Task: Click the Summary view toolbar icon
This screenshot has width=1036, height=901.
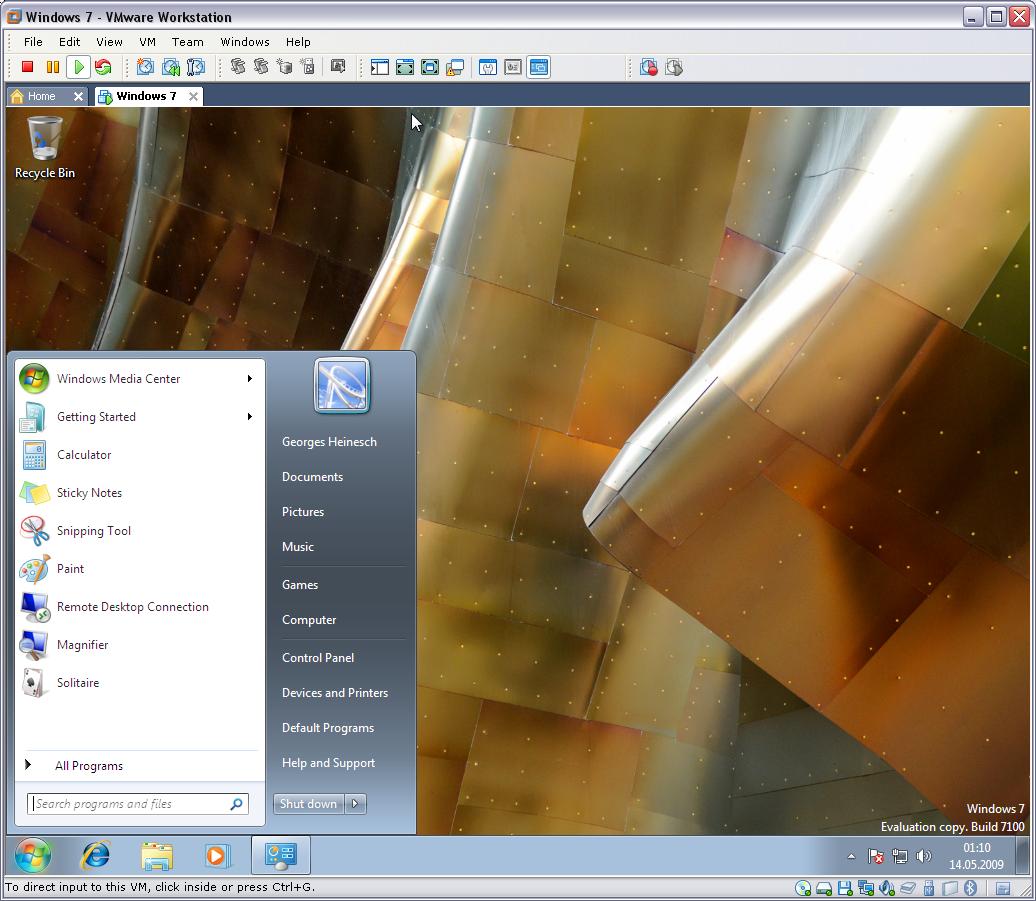Action: 488,67
